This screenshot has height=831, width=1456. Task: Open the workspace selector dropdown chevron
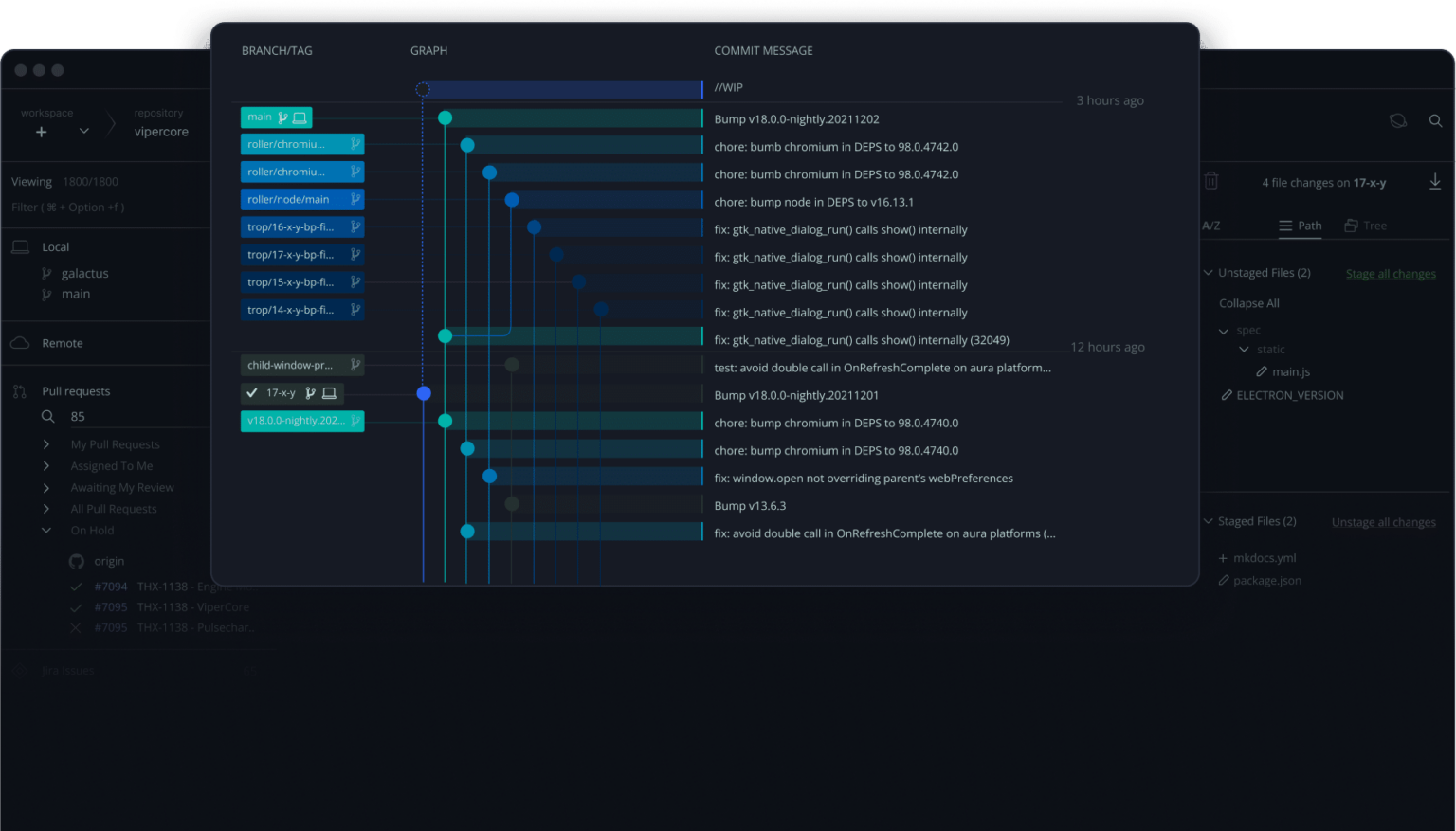(83, 133)
